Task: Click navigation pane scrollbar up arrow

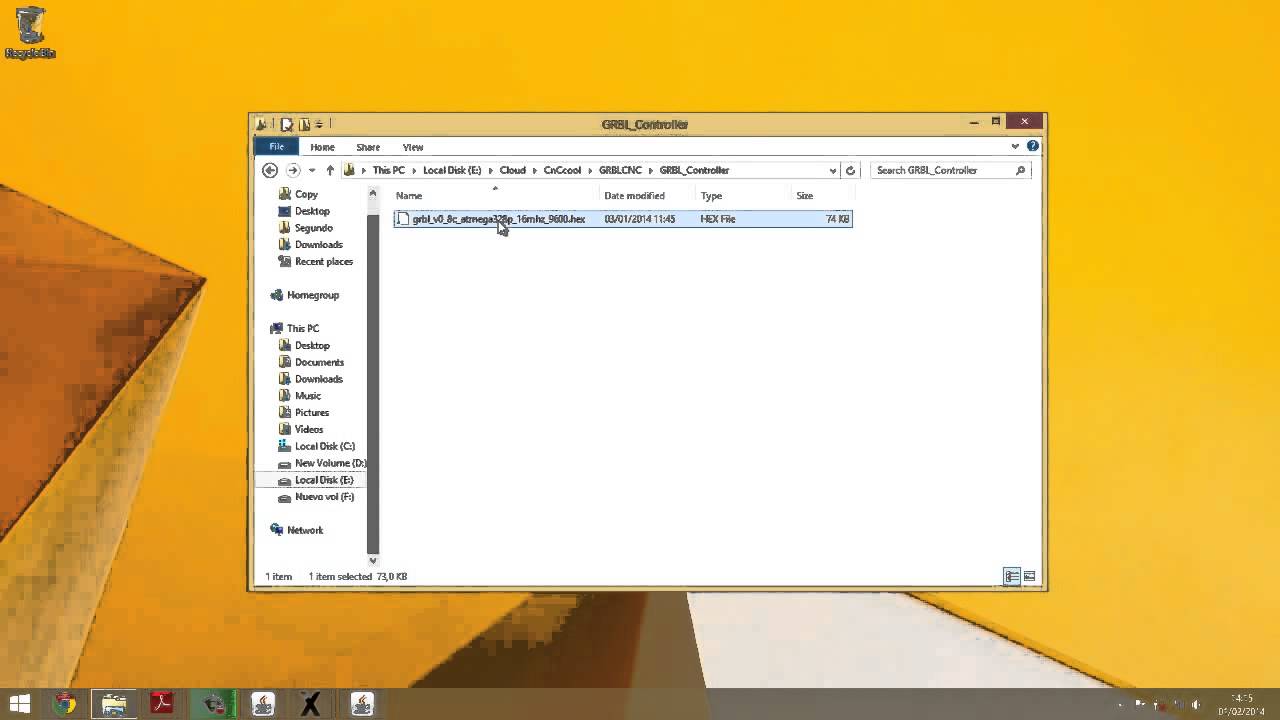Action: pos(373,194)
